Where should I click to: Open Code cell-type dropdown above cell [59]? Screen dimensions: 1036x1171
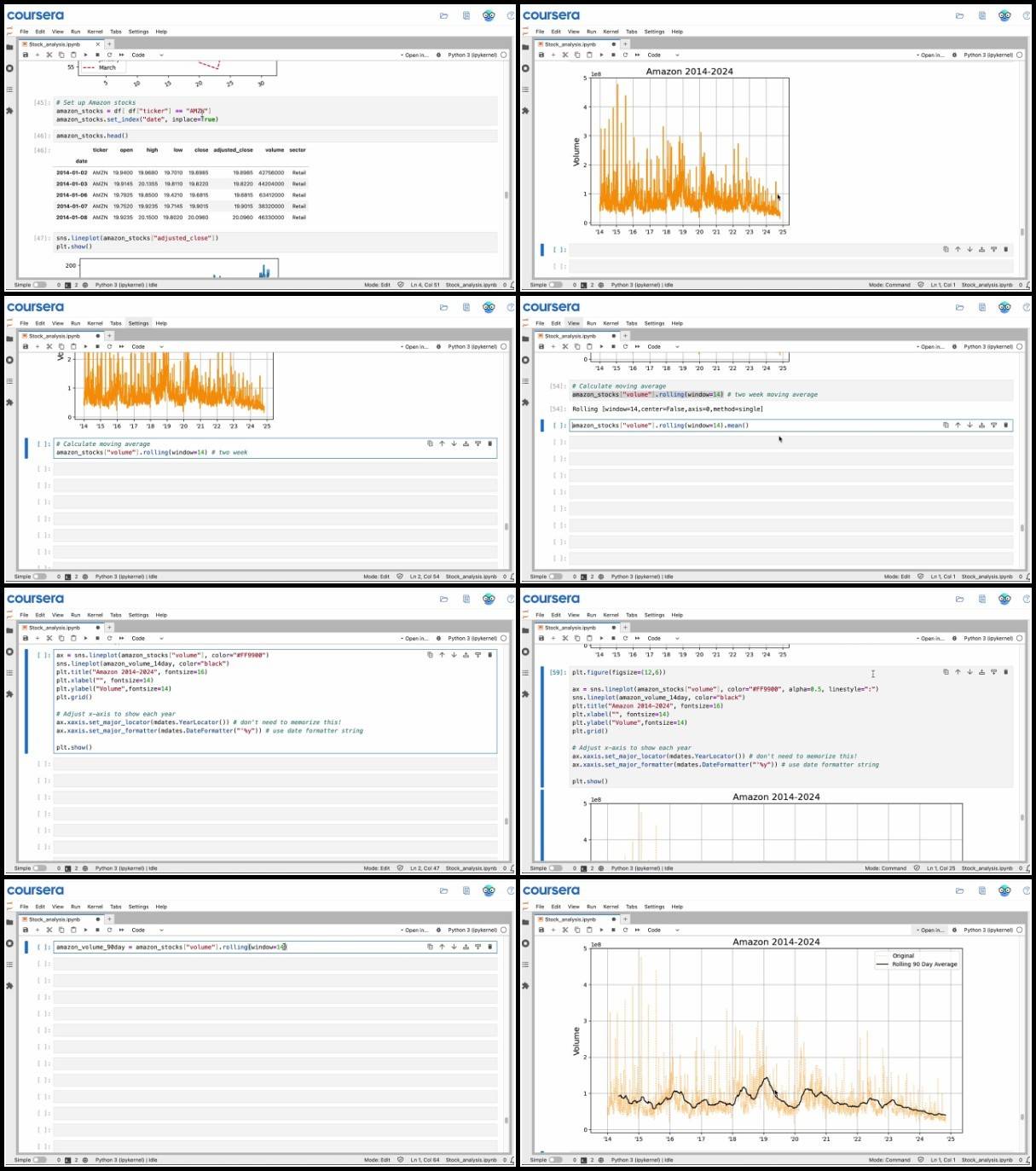[663, 638]
